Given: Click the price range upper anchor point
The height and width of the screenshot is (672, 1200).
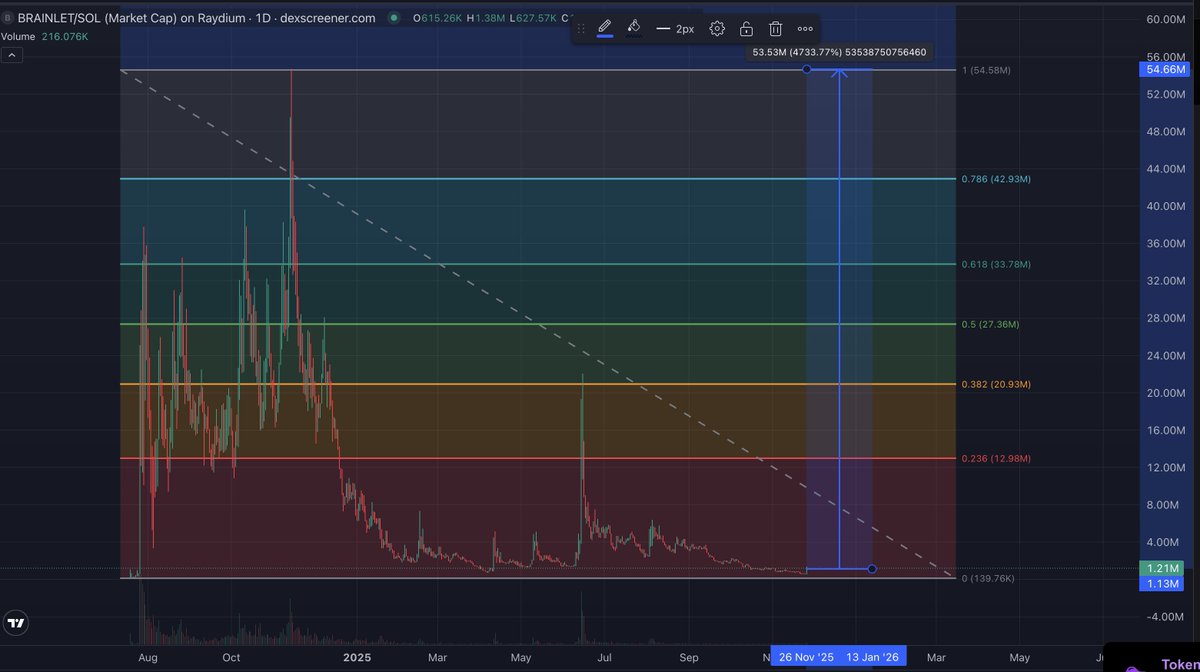Looking at the screenshot, I should [807, 69].
